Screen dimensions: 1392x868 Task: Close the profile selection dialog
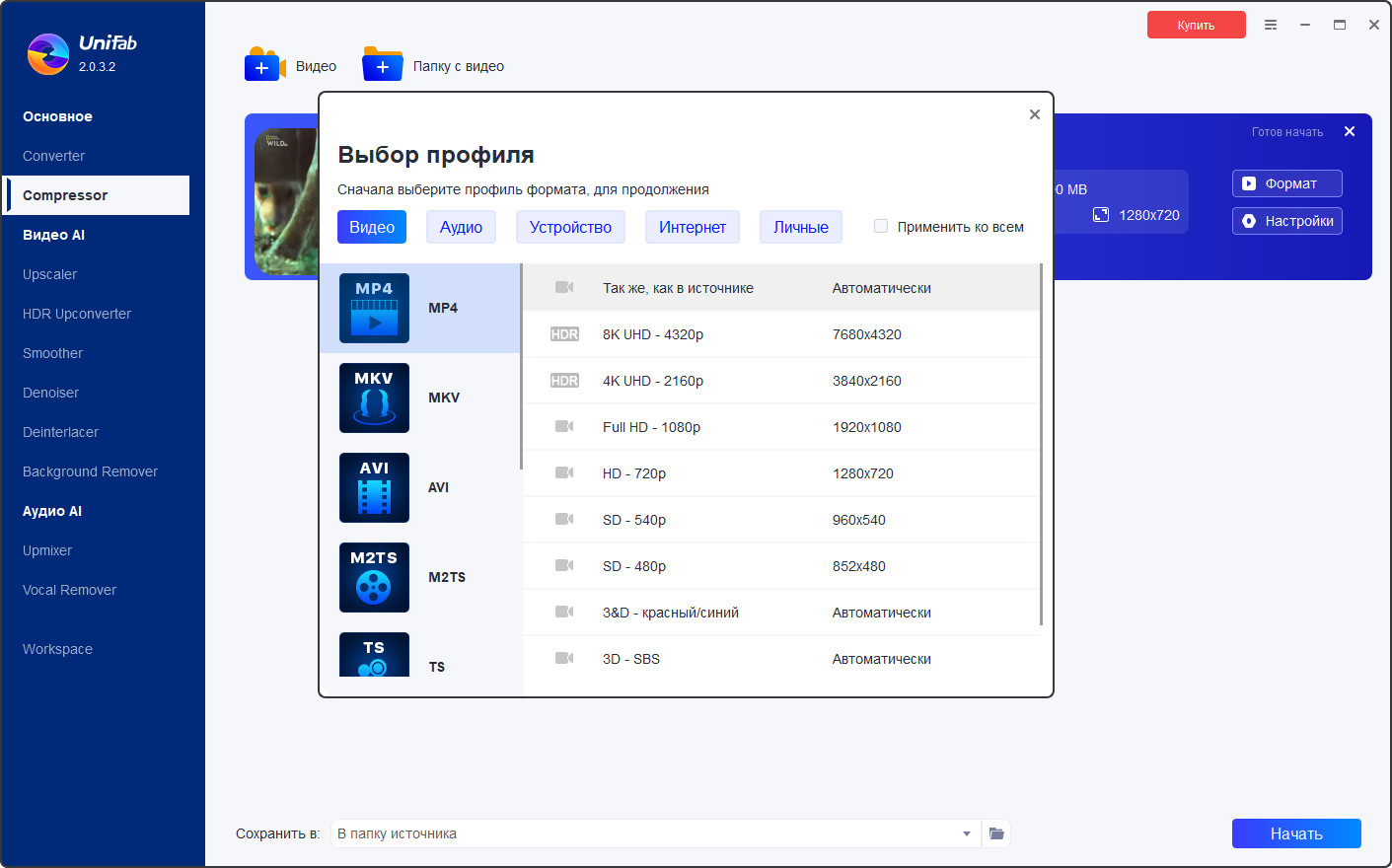1035,114
